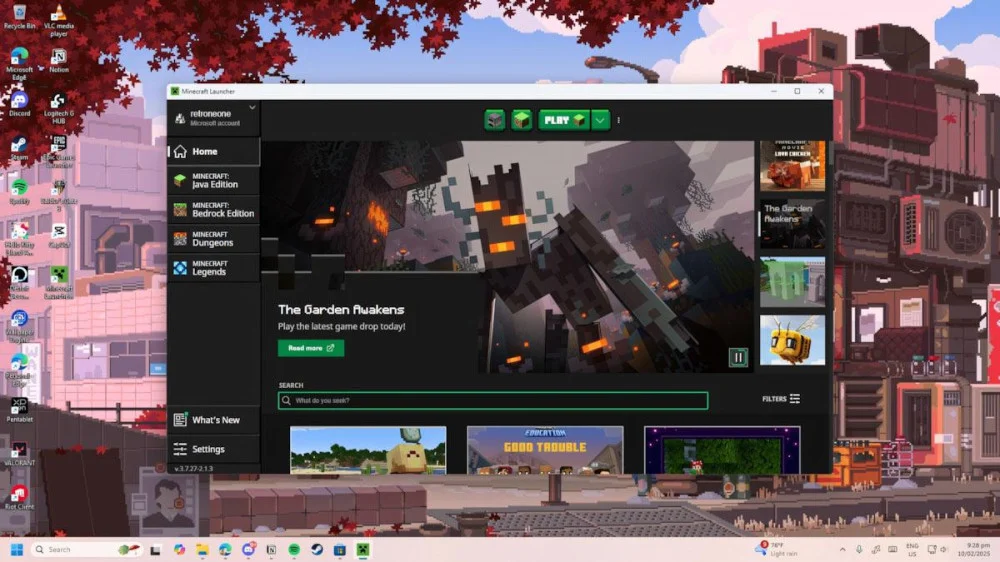
Task: Open the Good Trouble education news card
Action: [545, 450]
